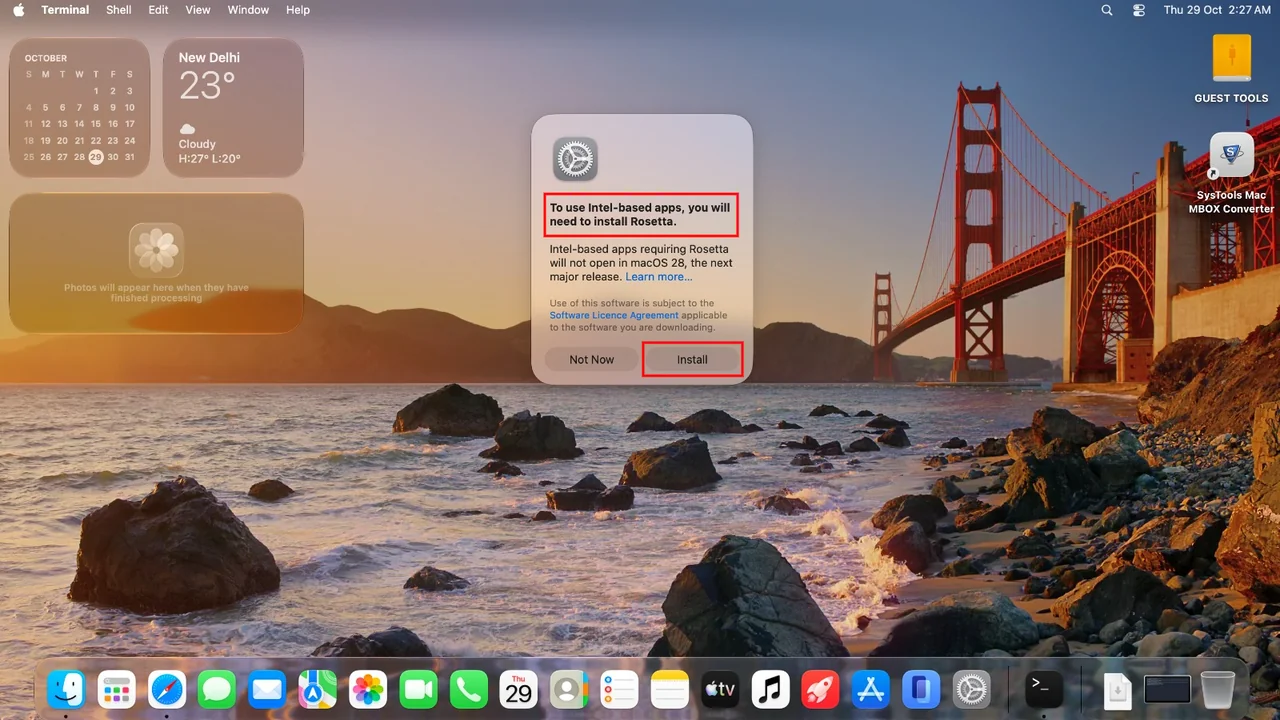Open the Apple menu
Image resolution: width=1280 pixels, height=720 pixels.
pyautogui.click(x=18, y=10)
